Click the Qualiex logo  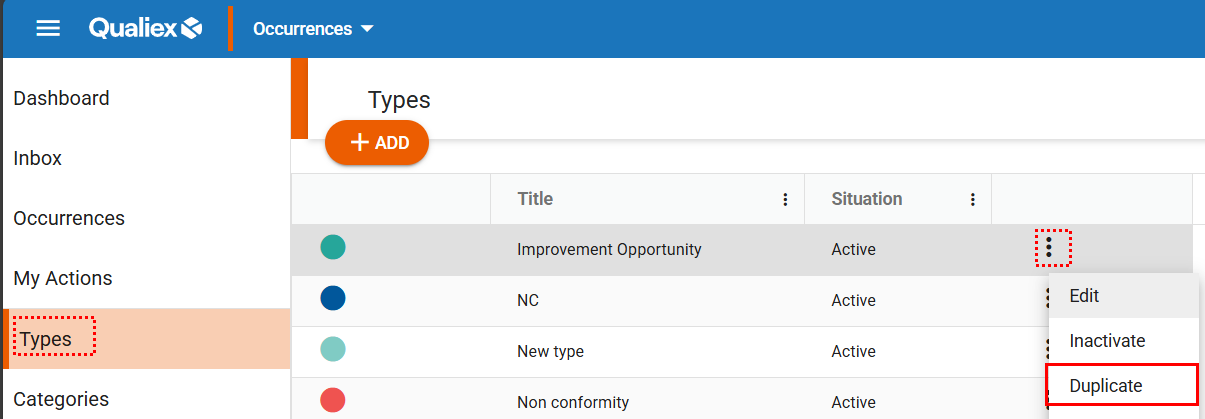coord(146,28)
